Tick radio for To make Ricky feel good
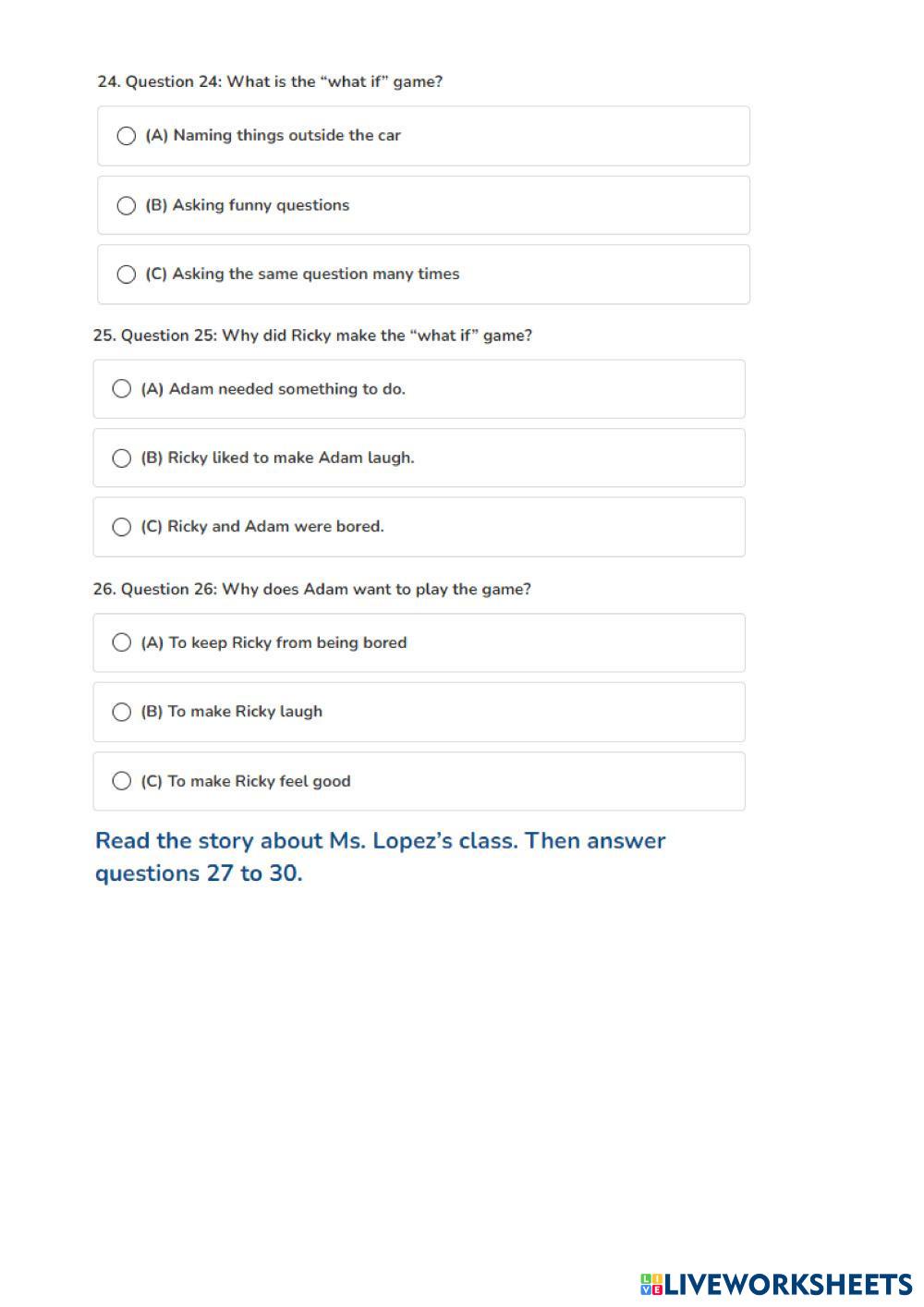 click(122, 781)
